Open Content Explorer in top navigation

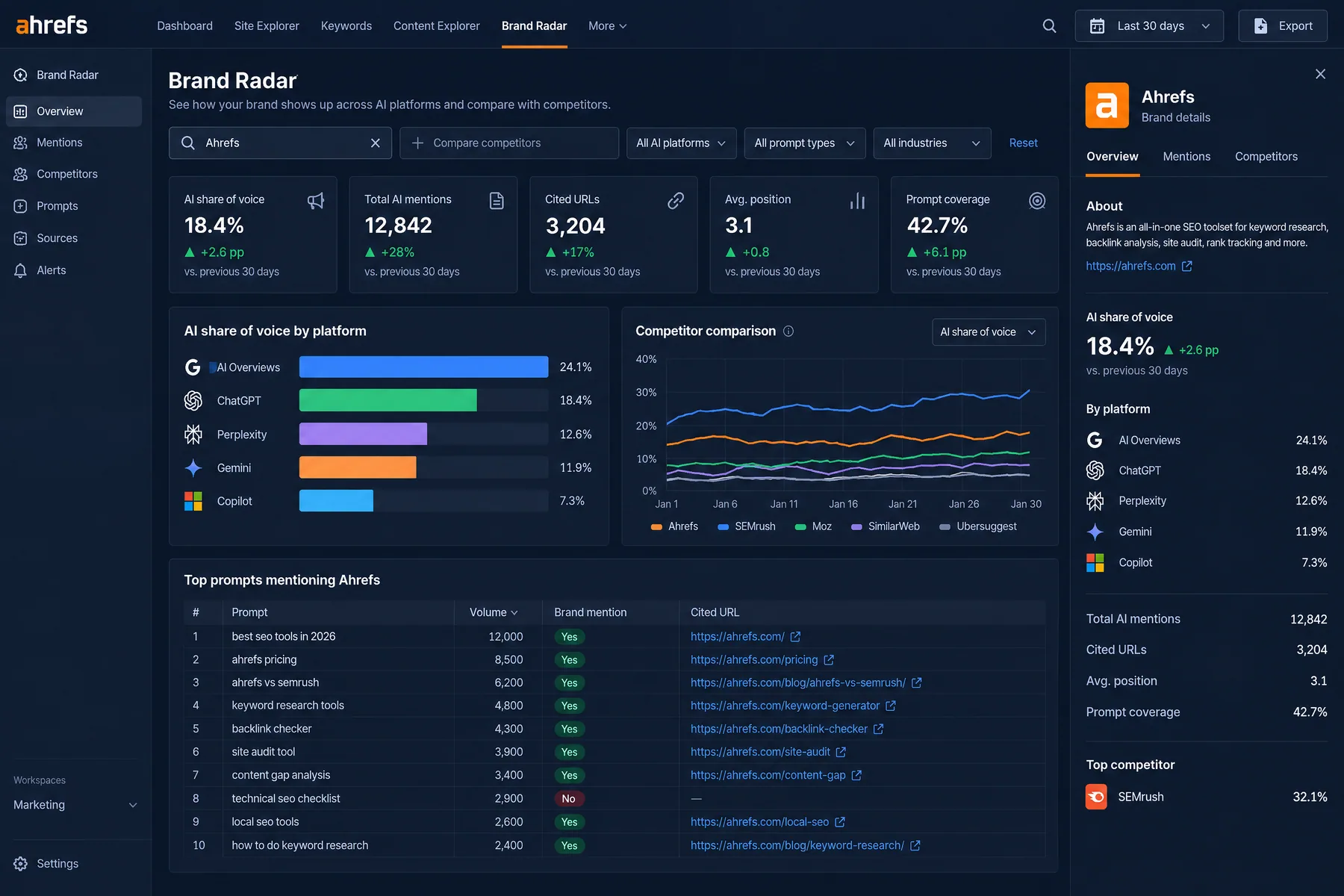click(437, 26)
